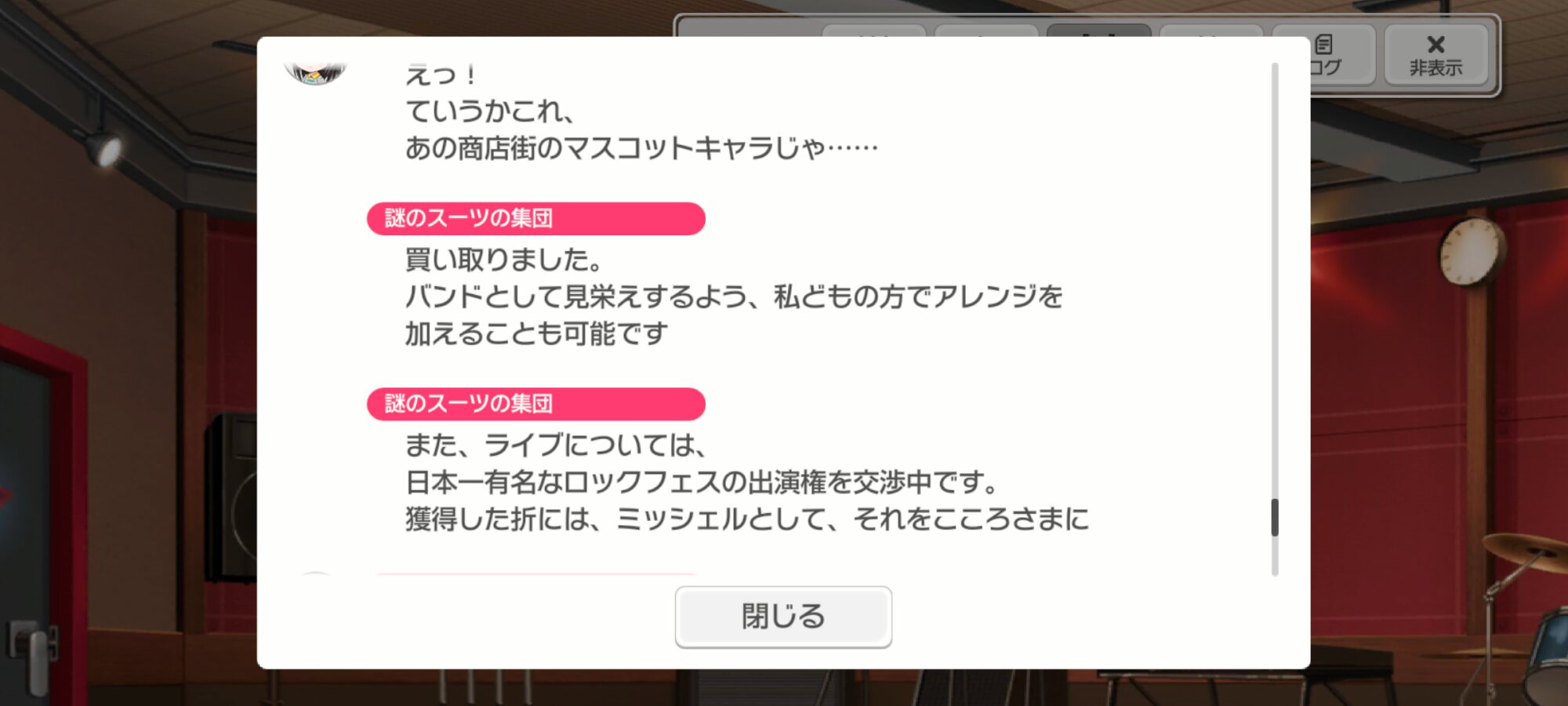Select the second 謎のスーツの集団 speaker label
This screenshot has height=706, width=1568.
point(536,404)
